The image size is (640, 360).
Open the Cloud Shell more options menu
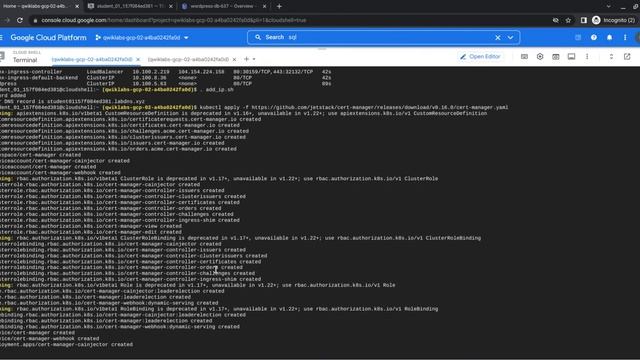pos(587,57)
